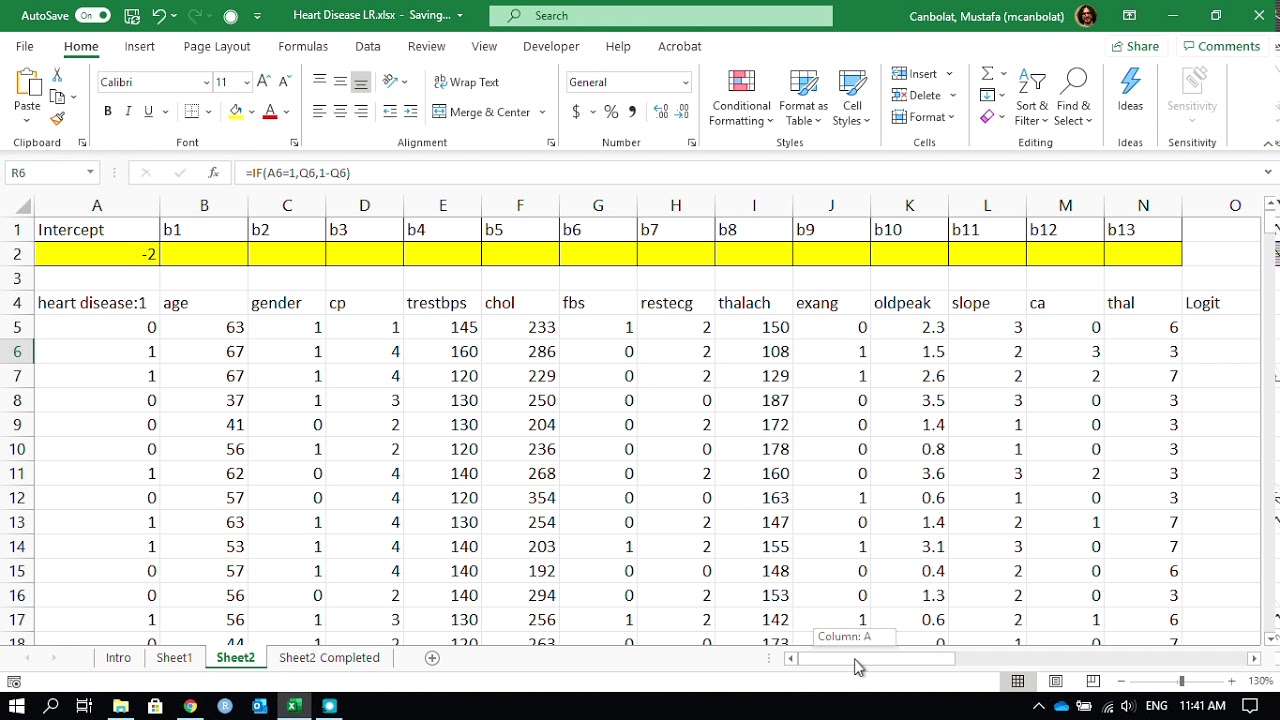Click the yellow Fill Color bucket

(x=235, y=112)
